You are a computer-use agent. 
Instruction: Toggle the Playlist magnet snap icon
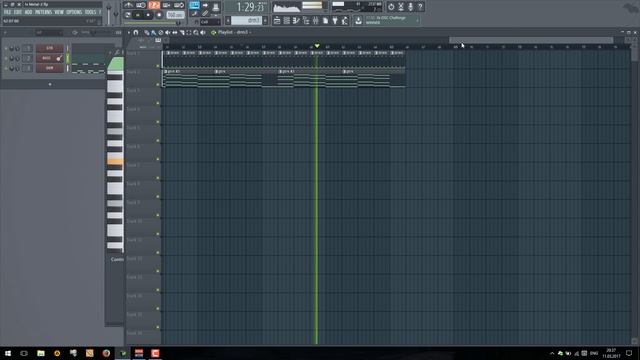(x=136, y=32)
